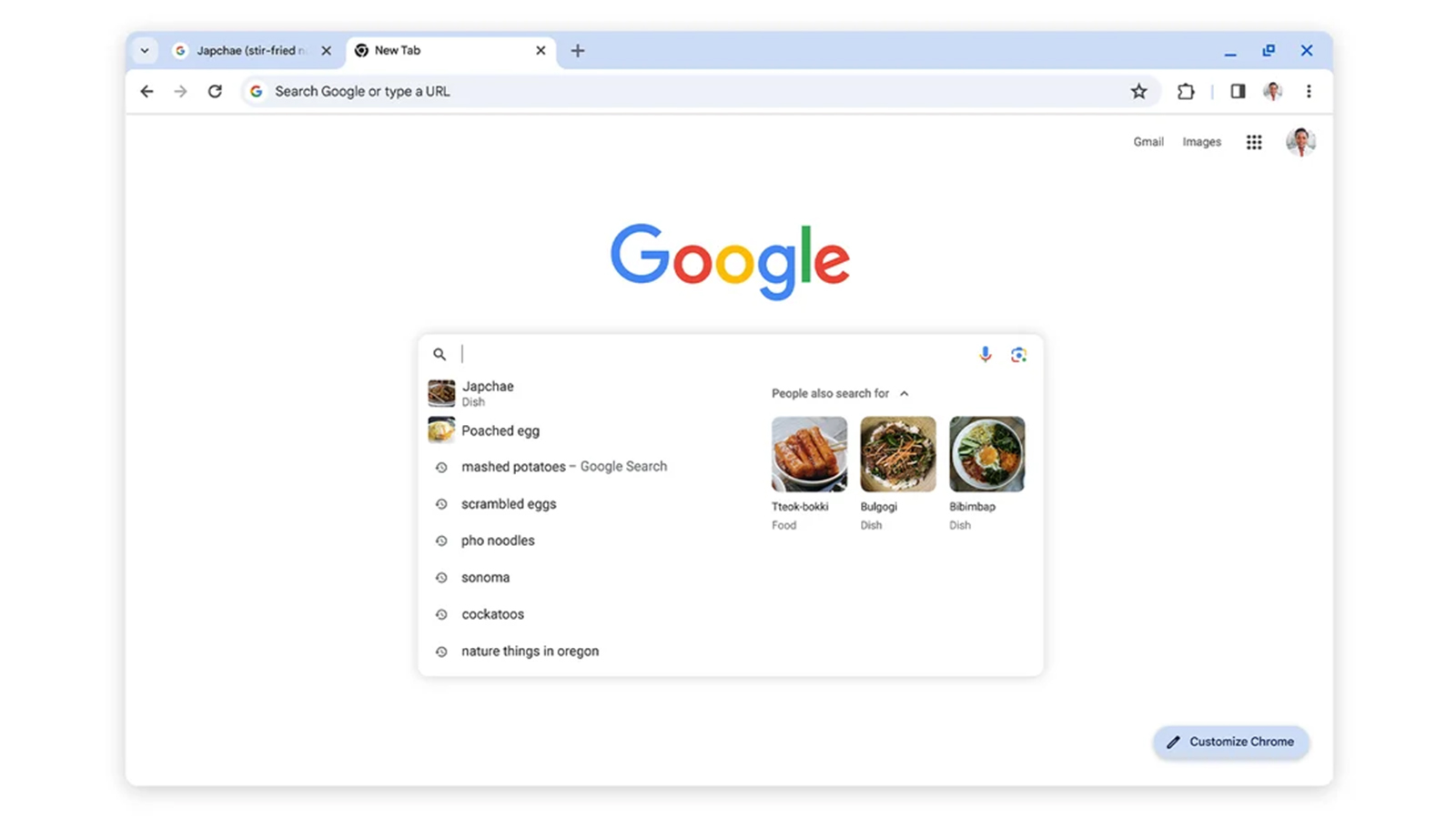Open the Gmail link

coord(1148,142)
